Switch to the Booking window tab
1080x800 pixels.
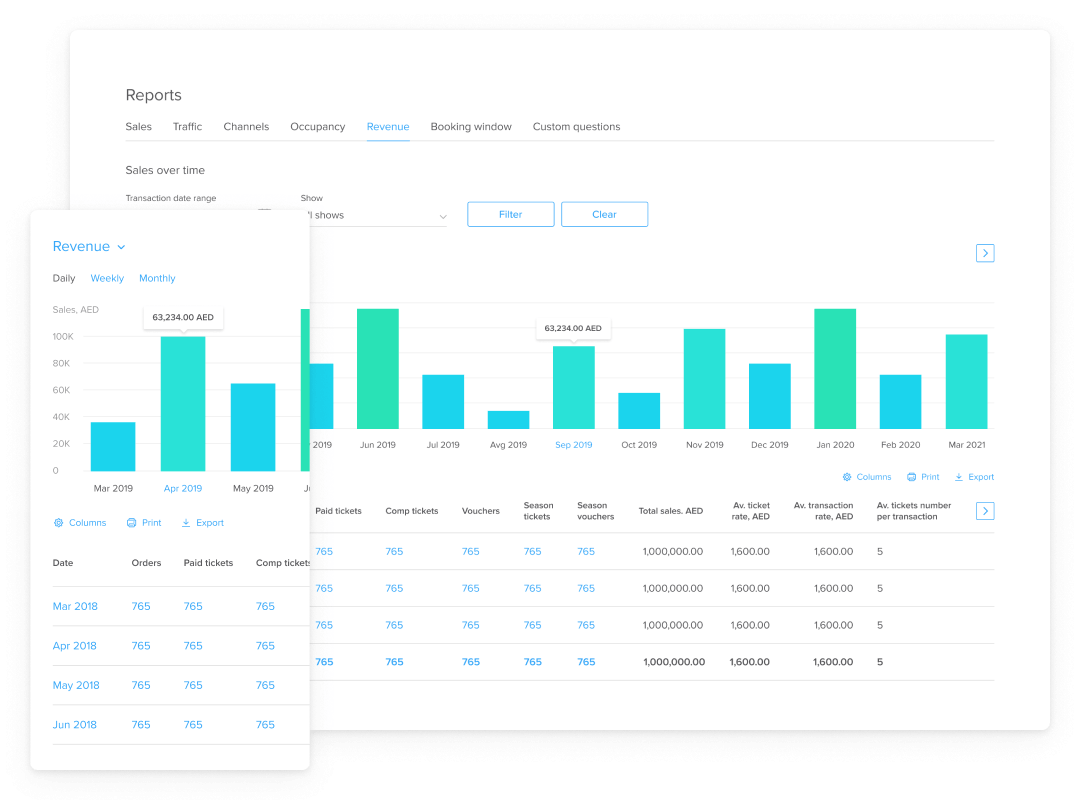(x=471, y=127)
